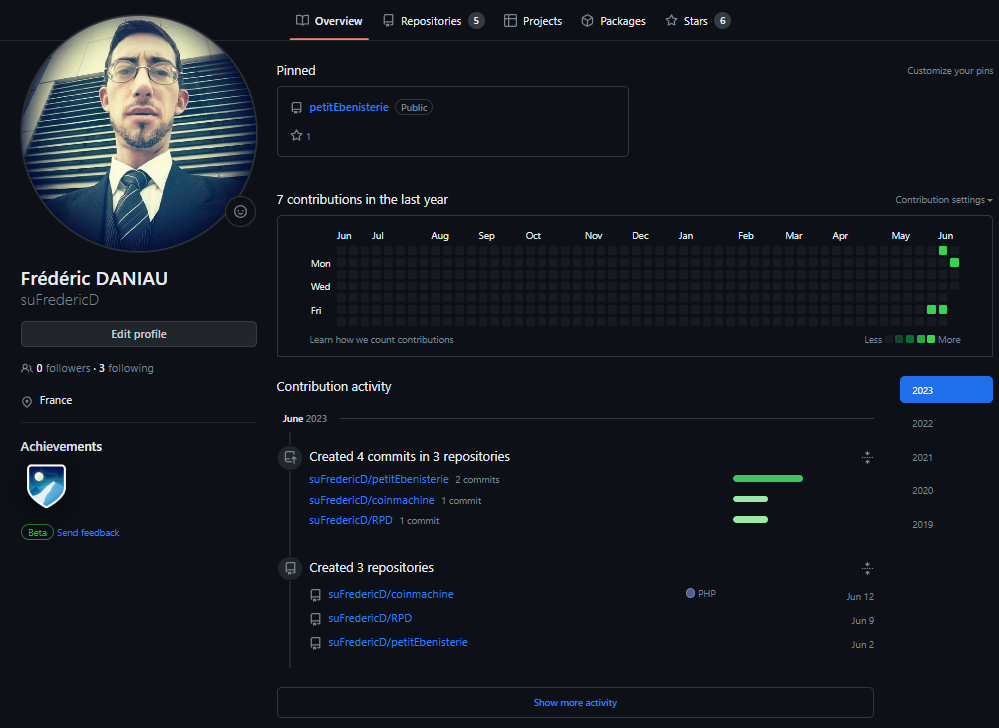The image size is (999, 728).
Task: Click '2 commits' count text
Action: coord(477,480)
